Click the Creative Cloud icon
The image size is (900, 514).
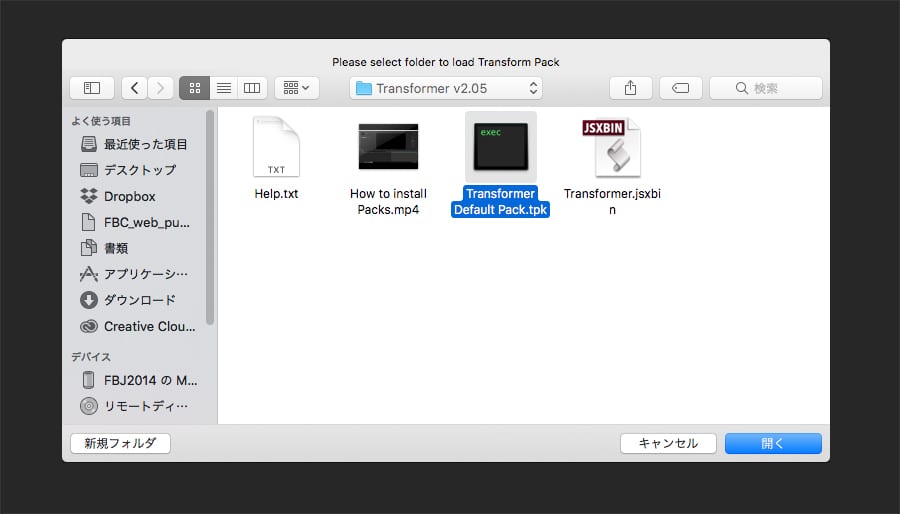(88, 326)
